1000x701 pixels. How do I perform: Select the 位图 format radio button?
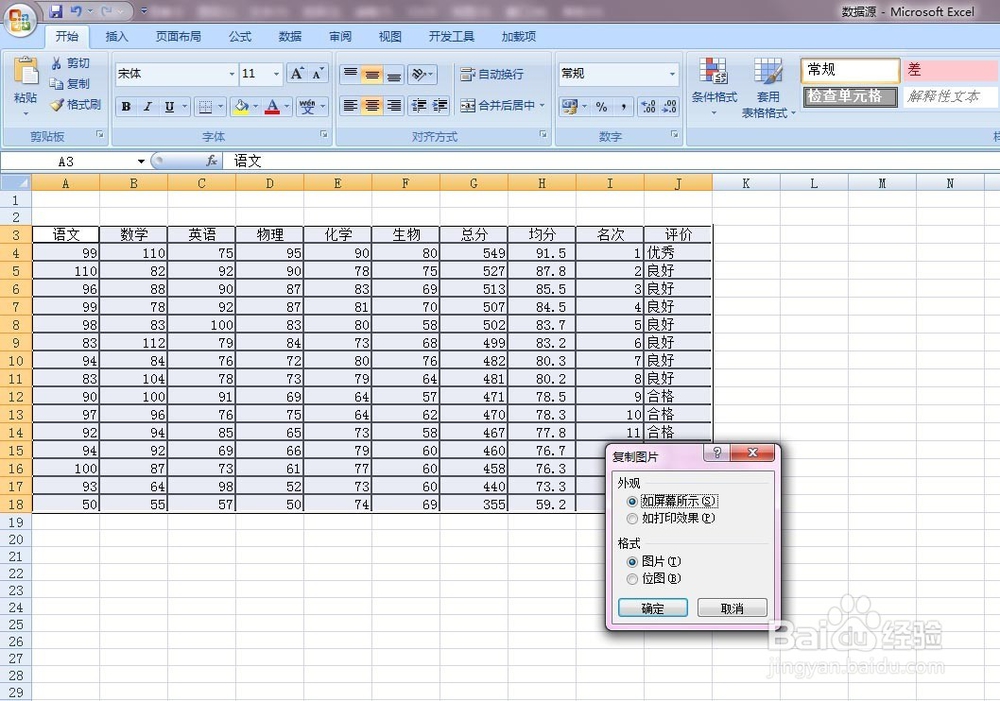click(632, 579)
